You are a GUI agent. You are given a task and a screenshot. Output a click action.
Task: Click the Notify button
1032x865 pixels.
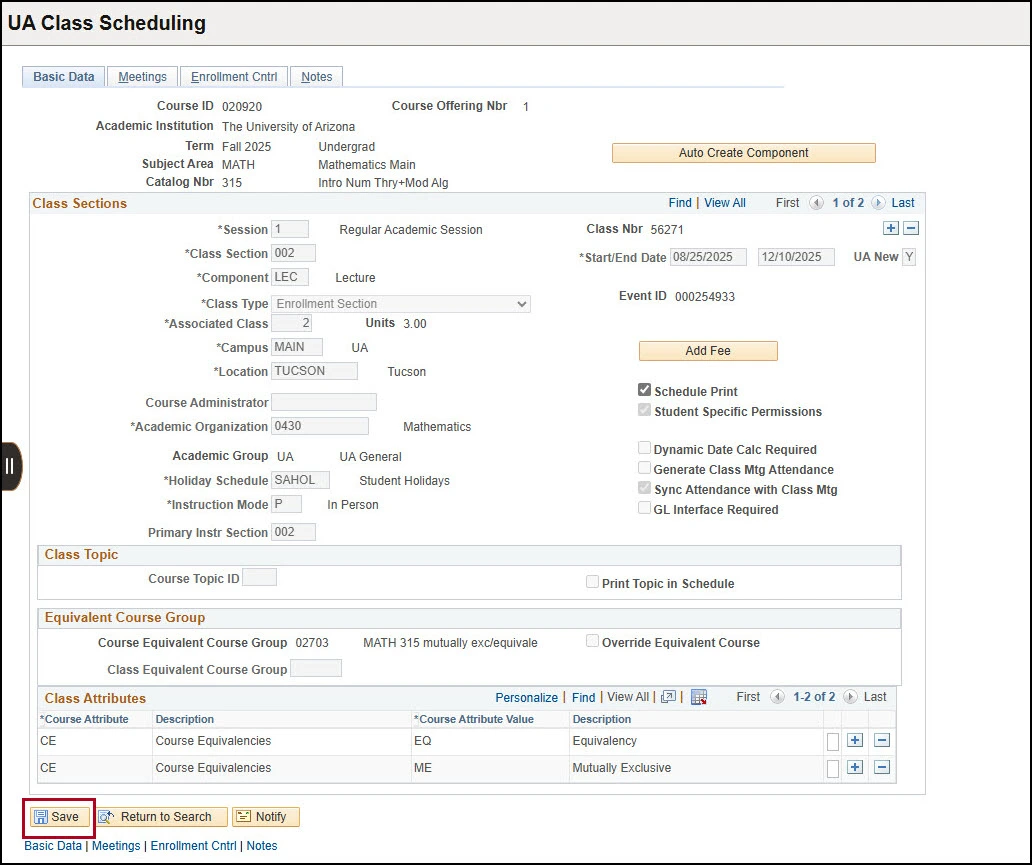(265, 817)
